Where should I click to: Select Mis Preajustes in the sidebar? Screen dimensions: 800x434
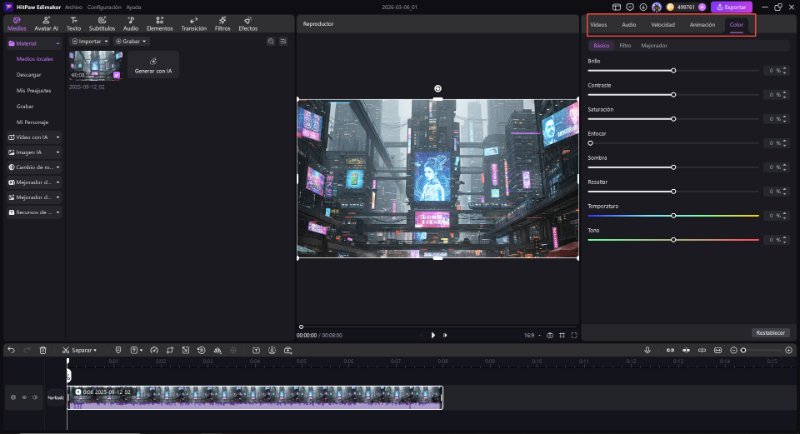click(34, 90)
